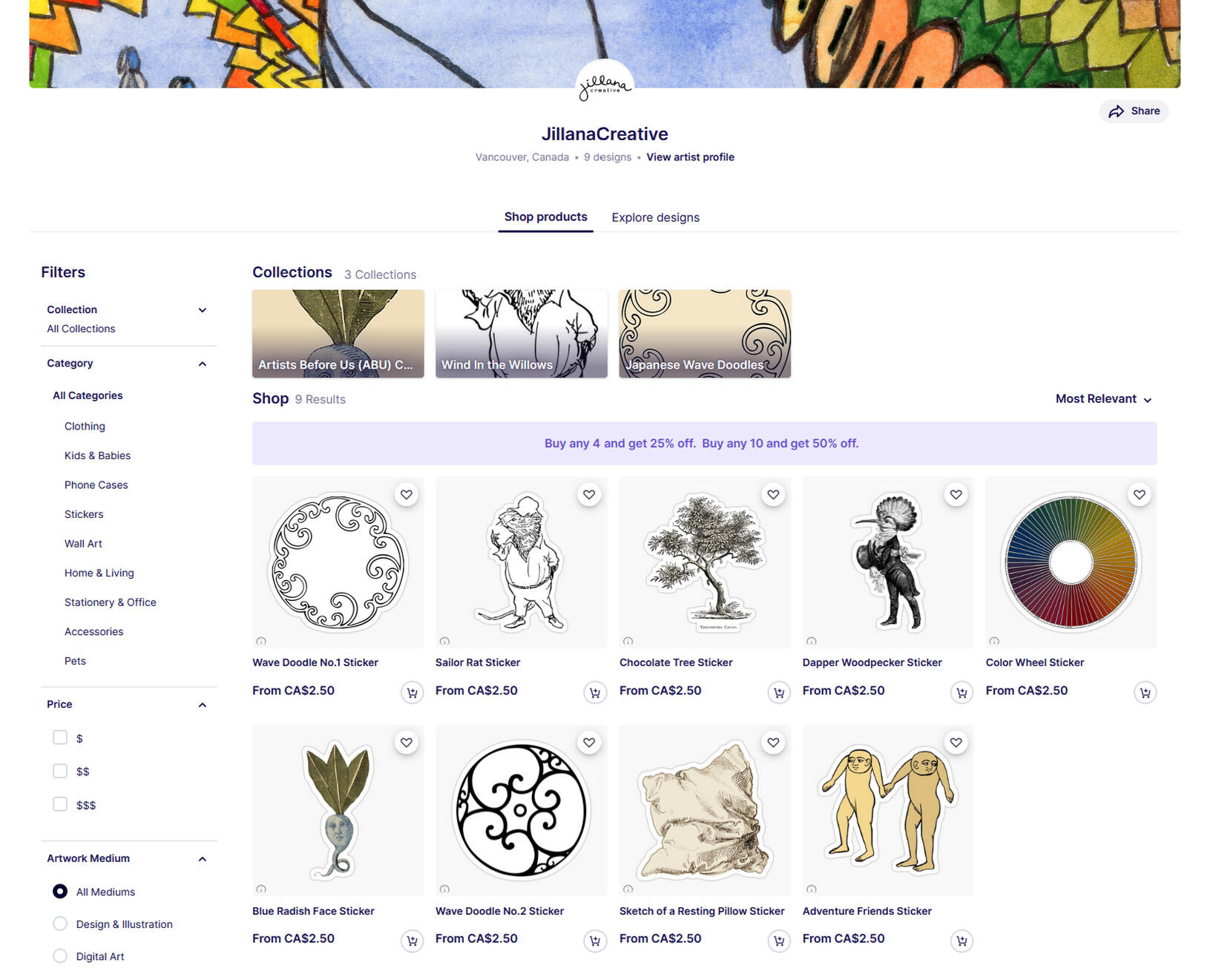Viewport: 1213px width, 980px height.
Task: Favorite the Wave Doodle No.1 Sticker heart
Action: tap(407, 495)
